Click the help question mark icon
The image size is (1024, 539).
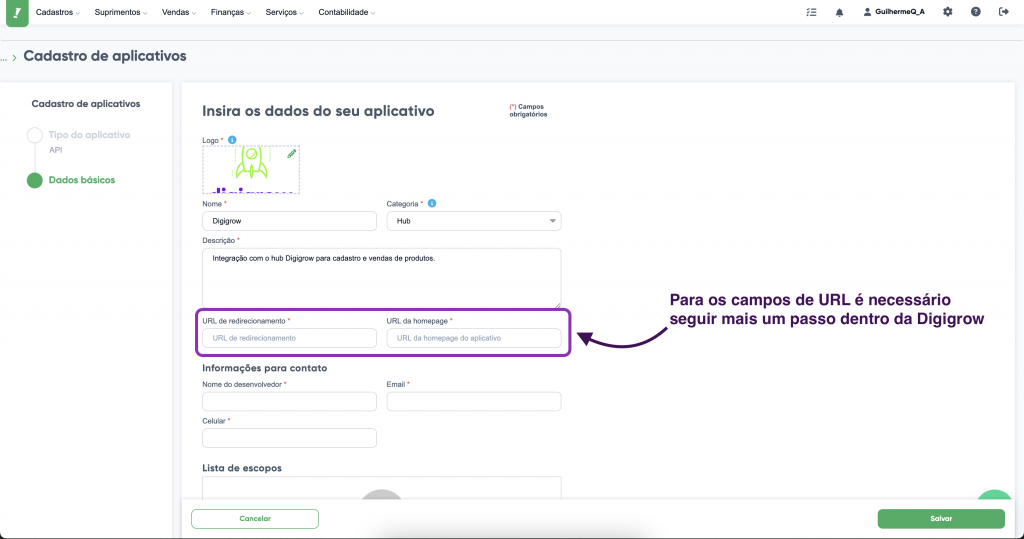click(x=975, y=12)
